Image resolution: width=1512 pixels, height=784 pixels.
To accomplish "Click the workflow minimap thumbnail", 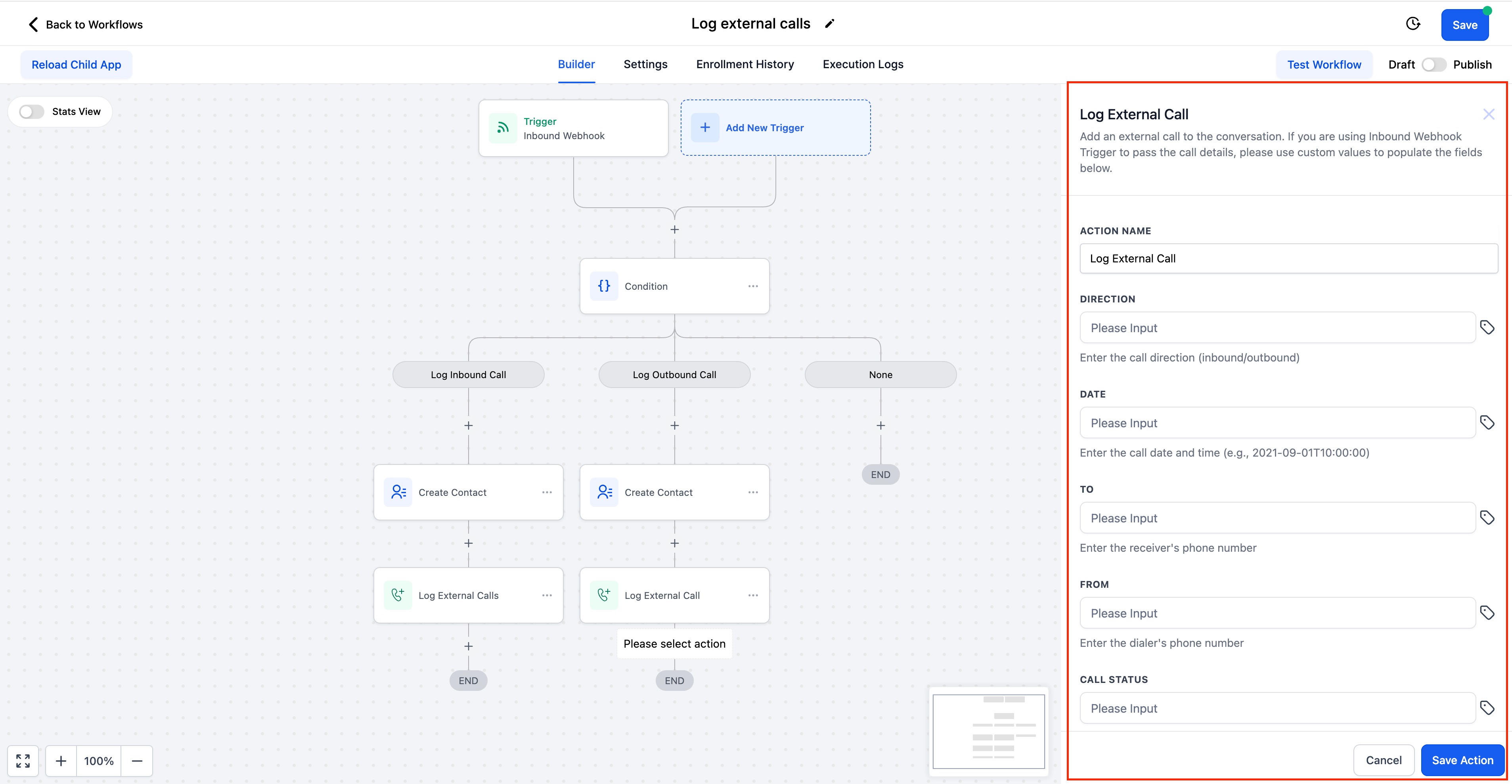I will [x=988, y=731].
